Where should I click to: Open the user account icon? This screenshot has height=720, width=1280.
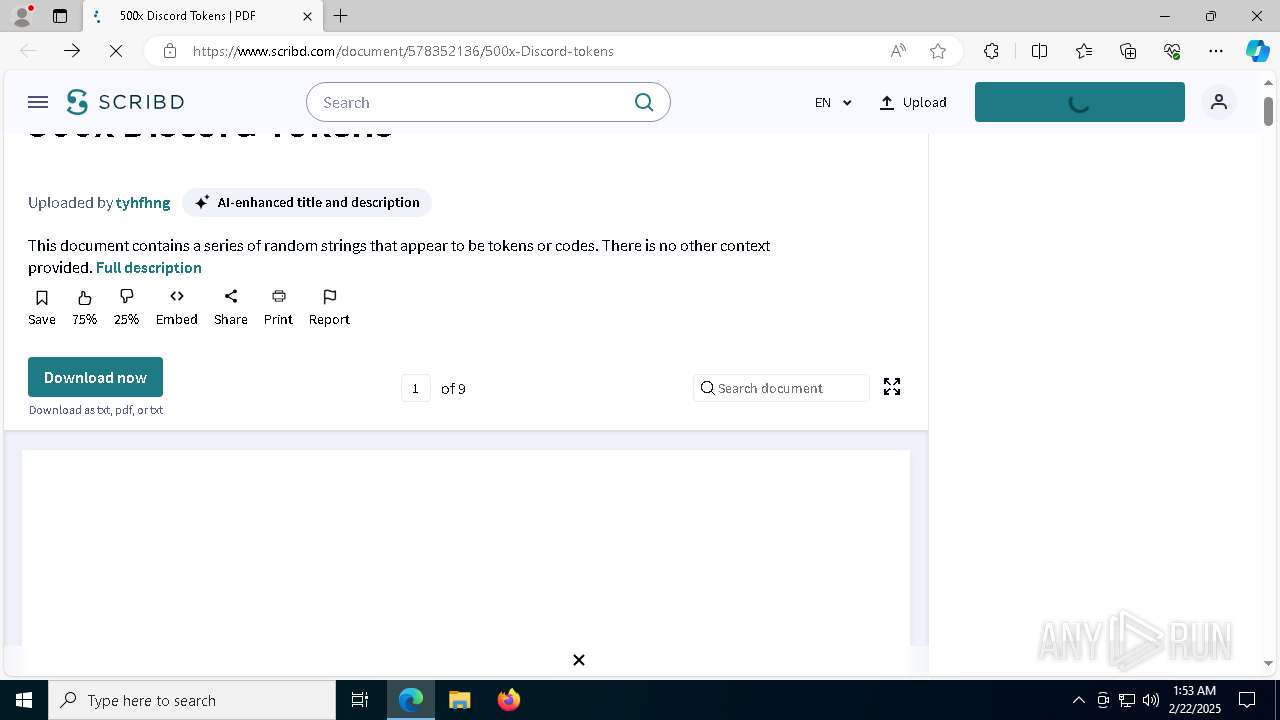pos(1219,102)
